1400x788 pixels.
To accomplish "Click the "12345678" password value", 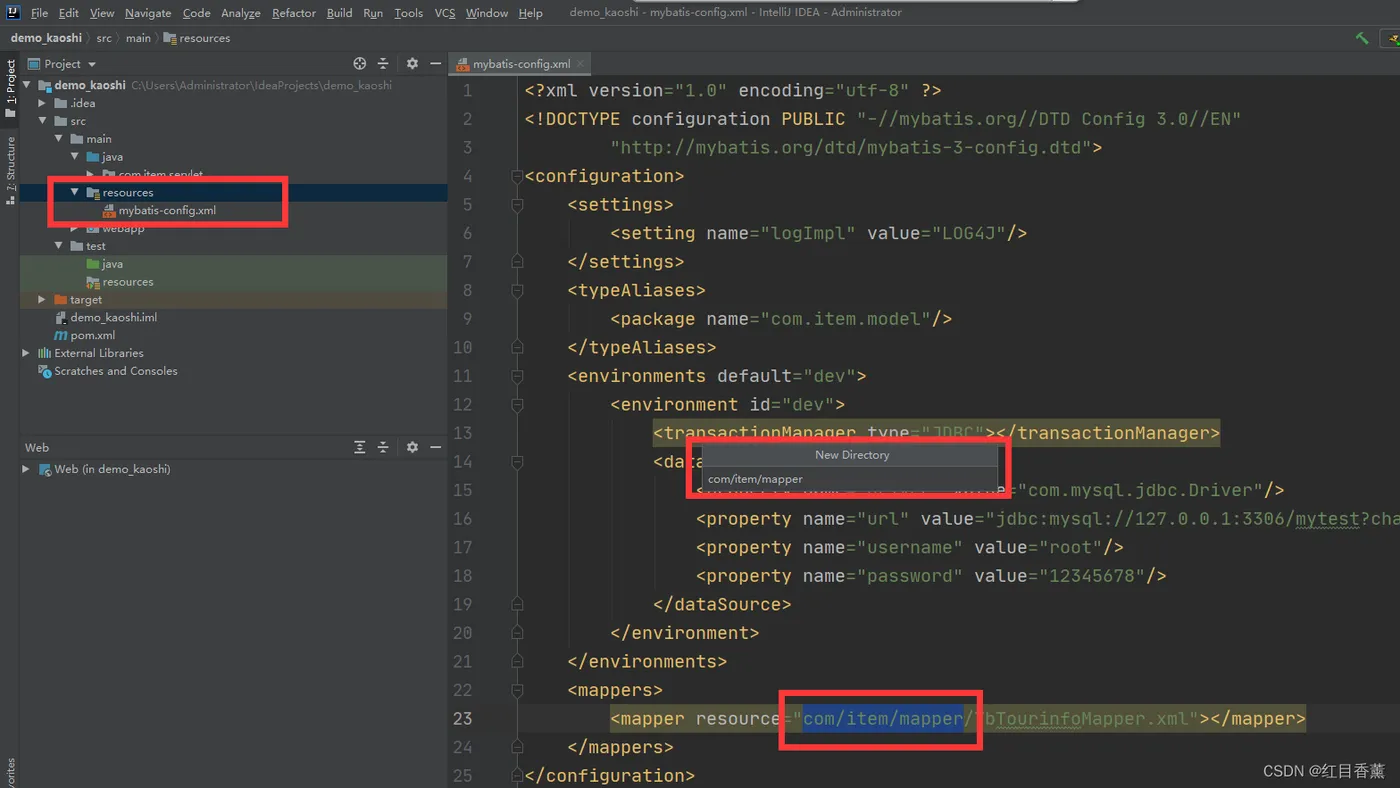I will 1093,576.
